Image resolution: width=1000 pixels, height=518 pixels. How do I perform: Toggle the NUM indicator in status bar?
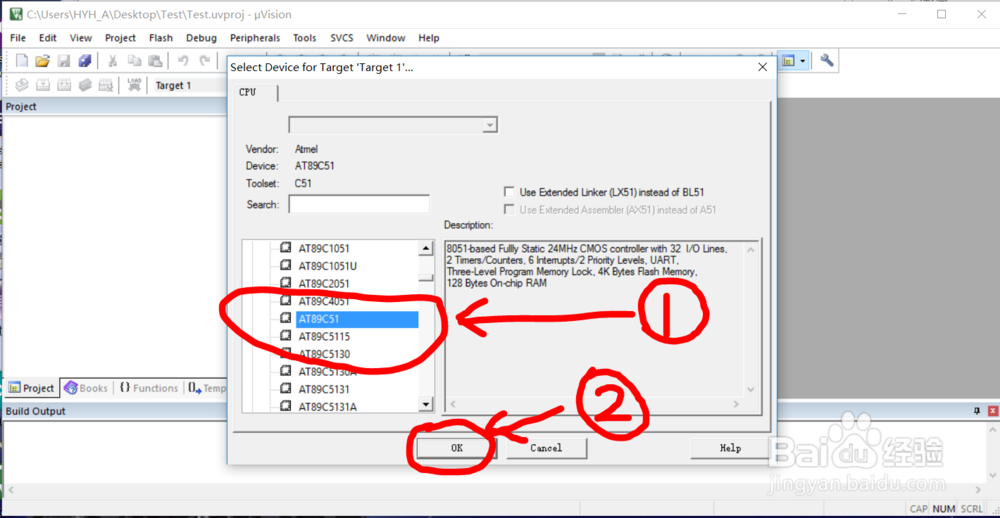click(943, 508)
